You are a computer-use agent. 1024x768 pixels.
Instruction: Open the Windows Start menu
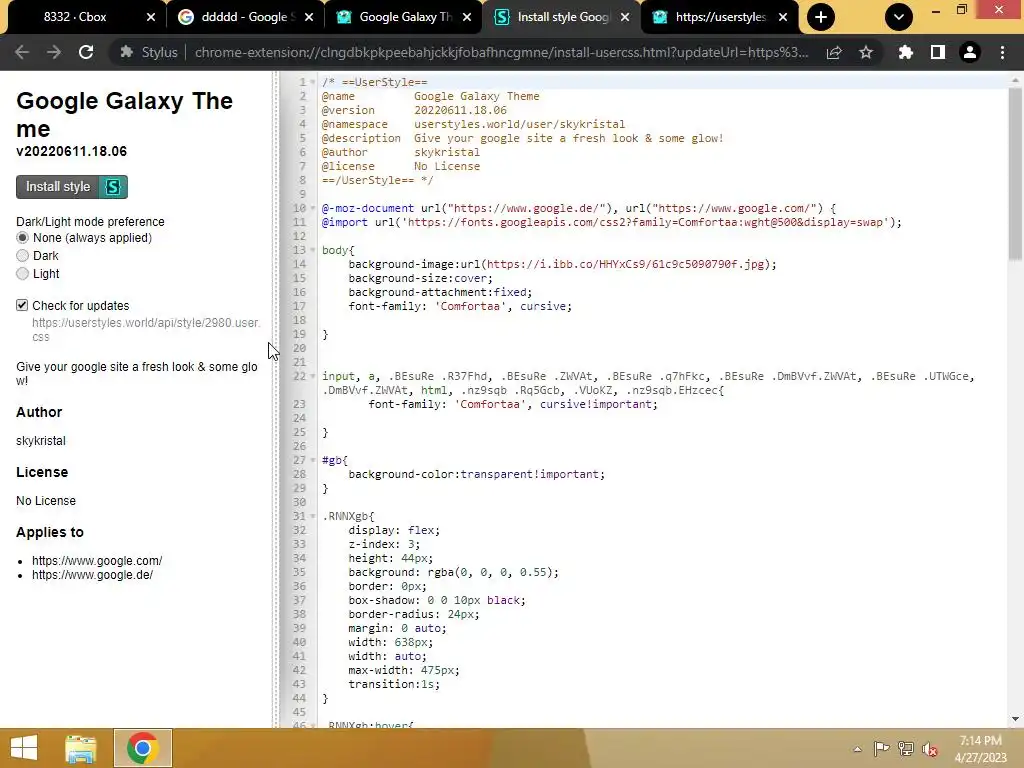point(24,748)
